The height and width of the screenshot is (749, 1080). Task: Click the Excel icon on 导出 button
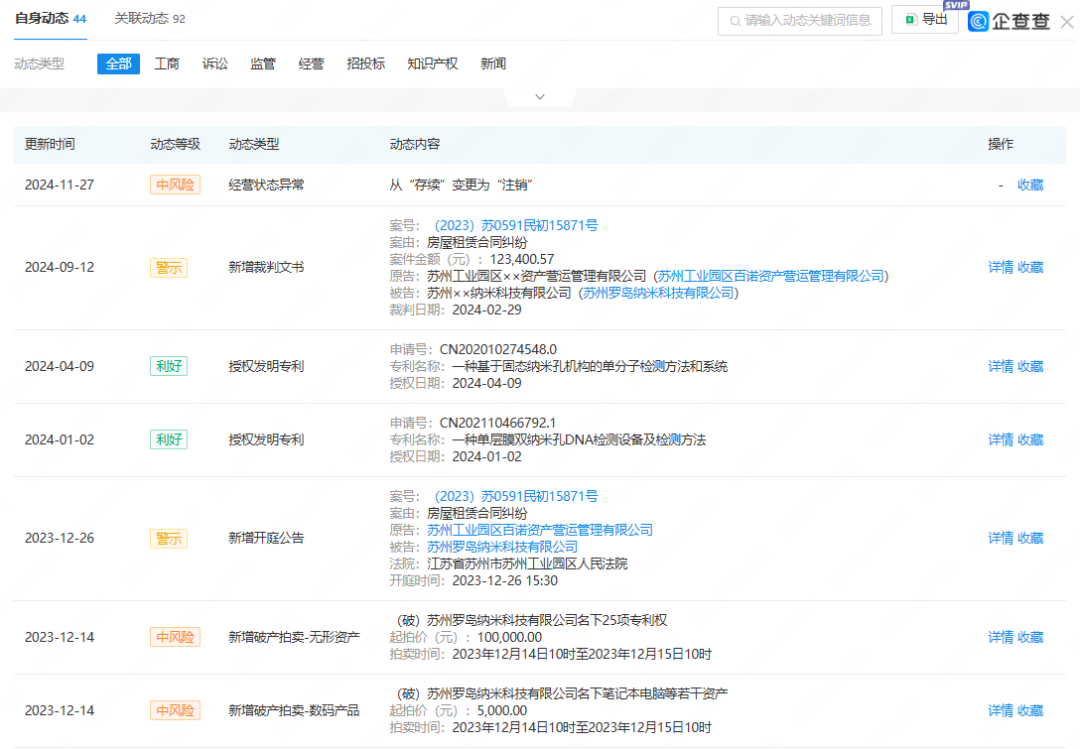point(911,19)
